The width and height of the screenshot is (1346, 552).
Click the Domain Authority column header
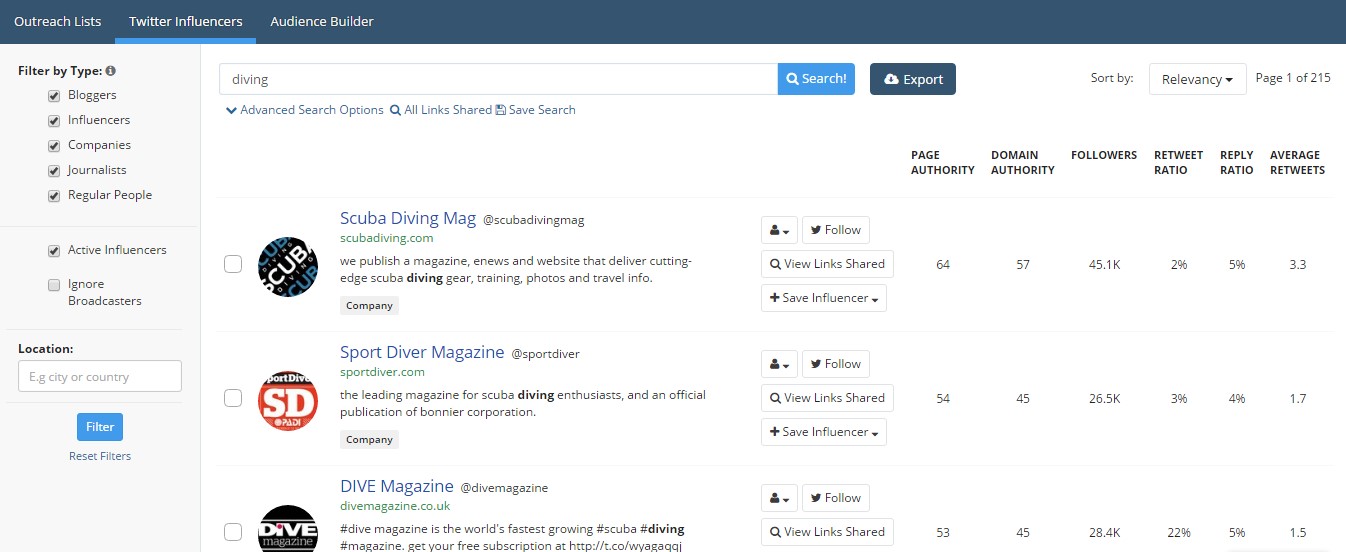tap(1022, 163)
